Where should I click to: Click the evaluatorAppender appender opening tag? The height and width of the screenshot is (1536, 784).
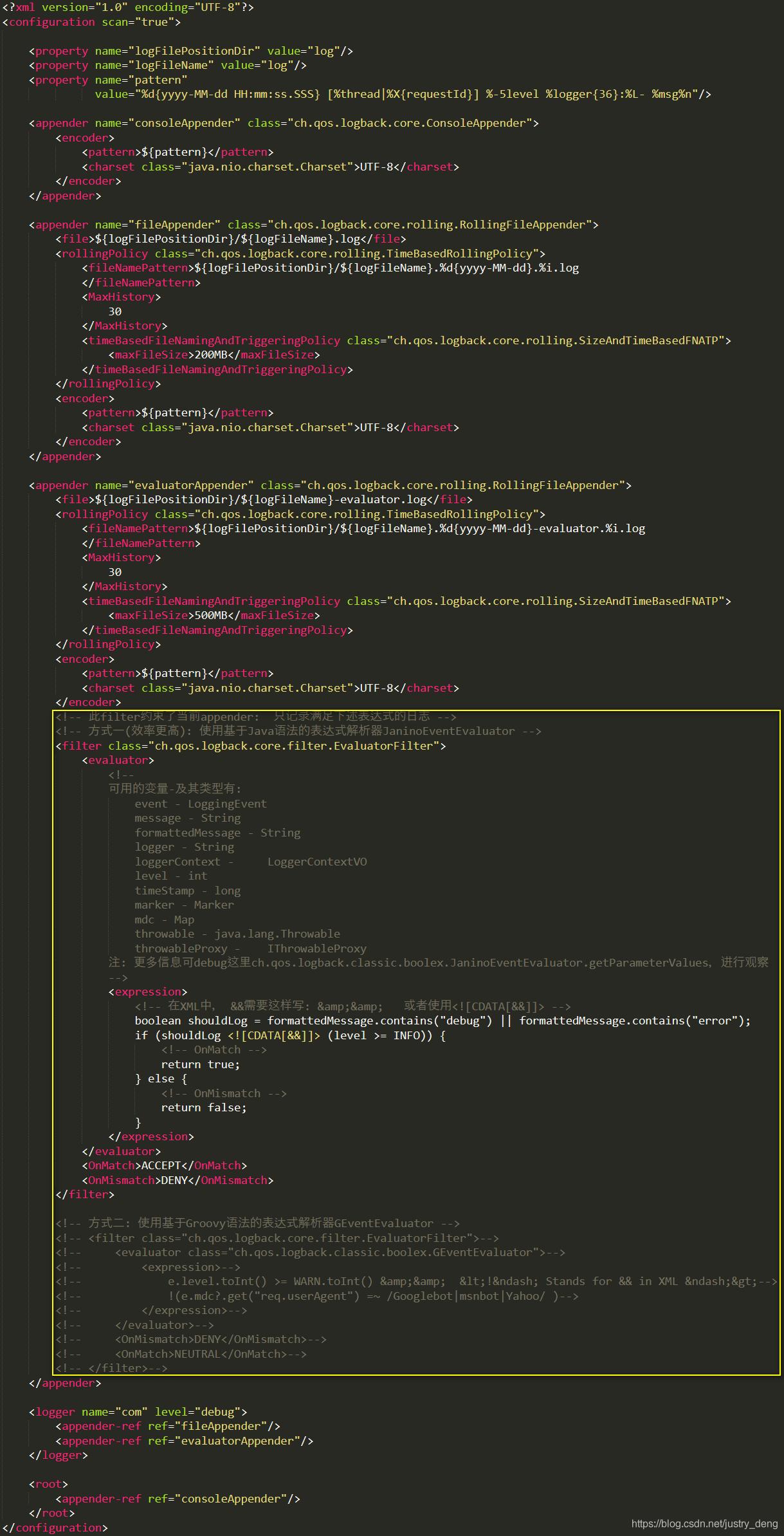(x=329, y=485)
